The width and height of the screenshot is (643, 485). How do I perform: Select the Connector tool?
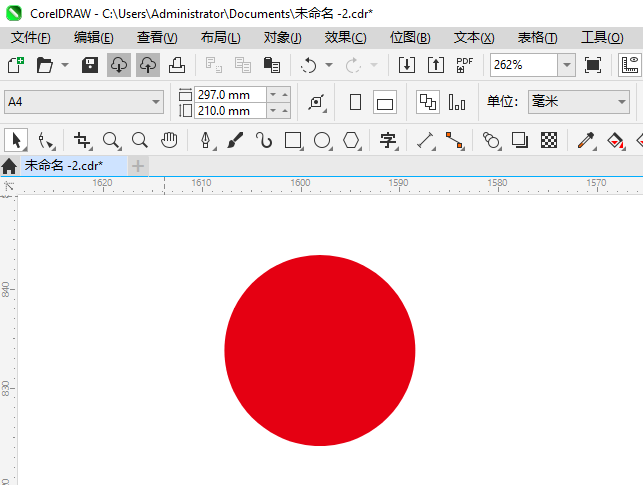point(454,141)
